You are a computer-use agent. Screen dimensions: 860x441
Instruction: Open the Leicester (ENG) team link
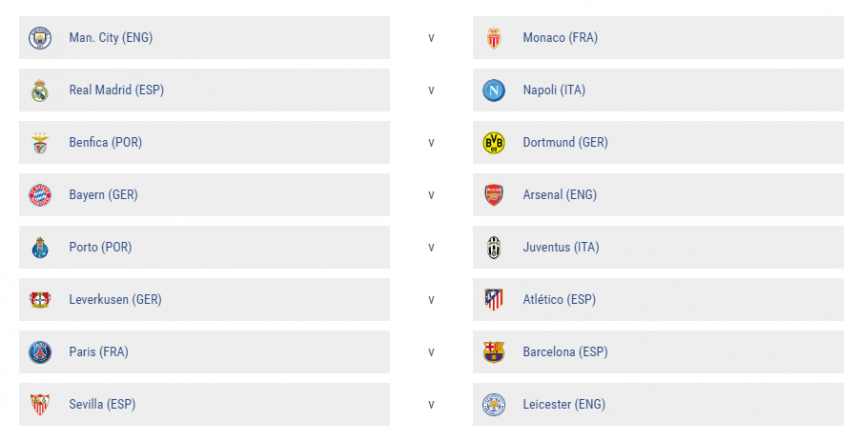tap(563, 404)
